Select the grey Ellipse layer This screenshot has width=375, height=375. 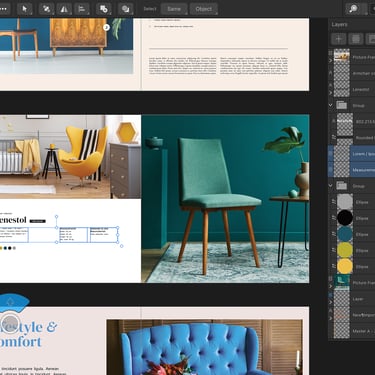tap(352, 202)
